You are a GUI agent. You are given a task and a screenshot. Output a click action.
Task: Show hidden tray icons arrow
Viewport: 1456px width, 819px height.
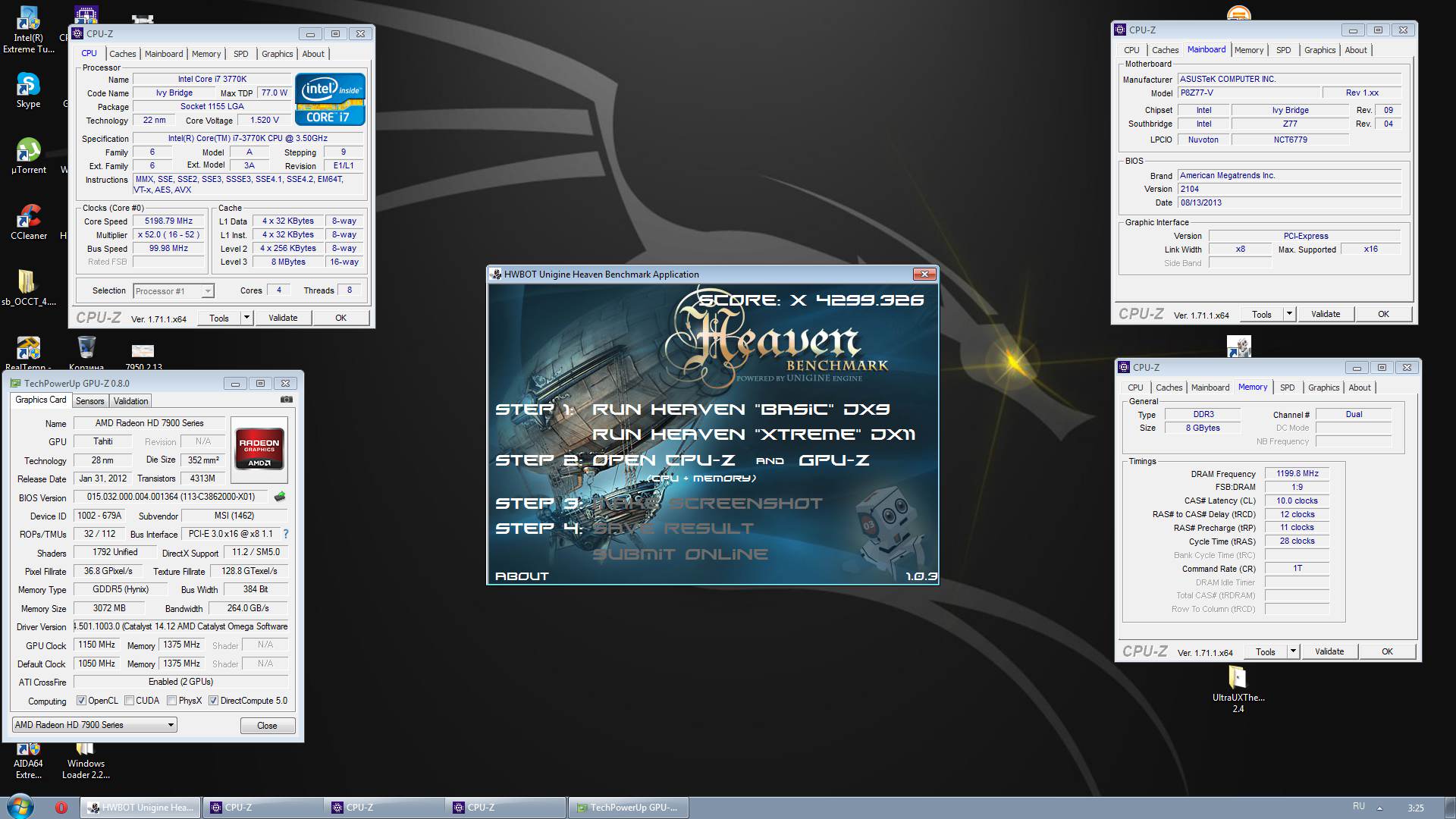coord(1379,808)
